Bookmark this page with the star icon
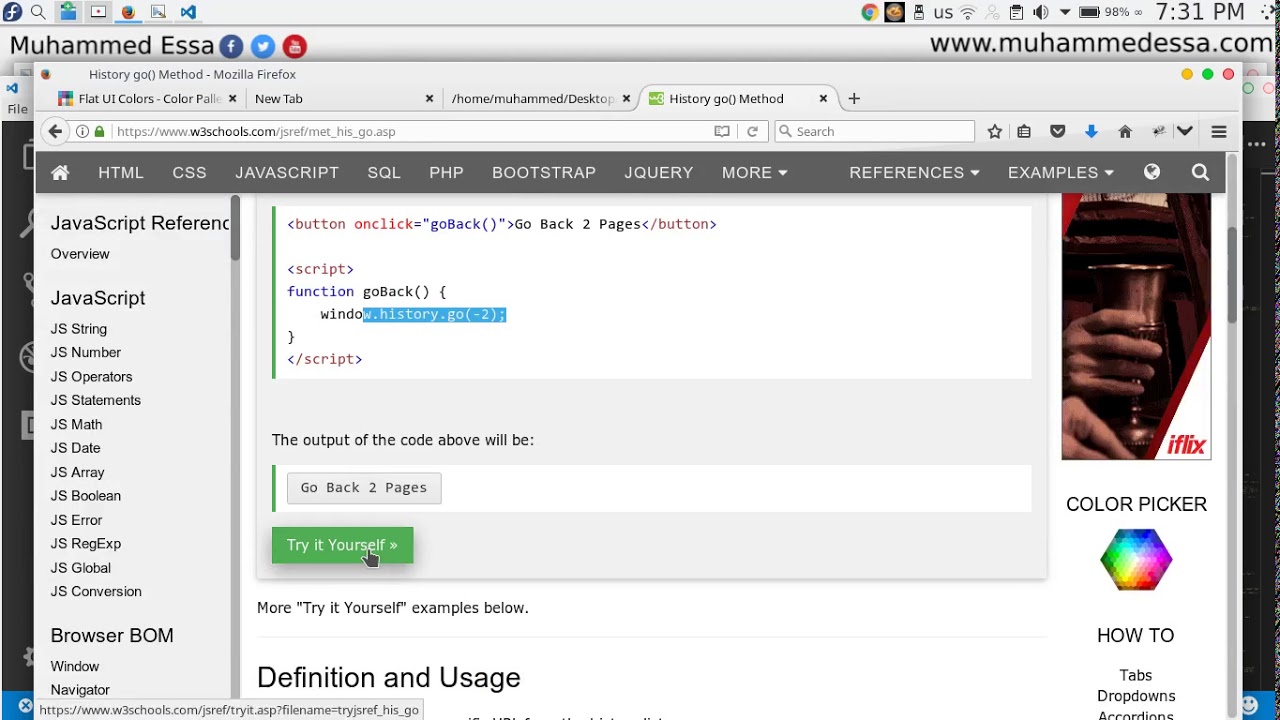The width and height of the screenshot is (1280, 720). [995, 132]
